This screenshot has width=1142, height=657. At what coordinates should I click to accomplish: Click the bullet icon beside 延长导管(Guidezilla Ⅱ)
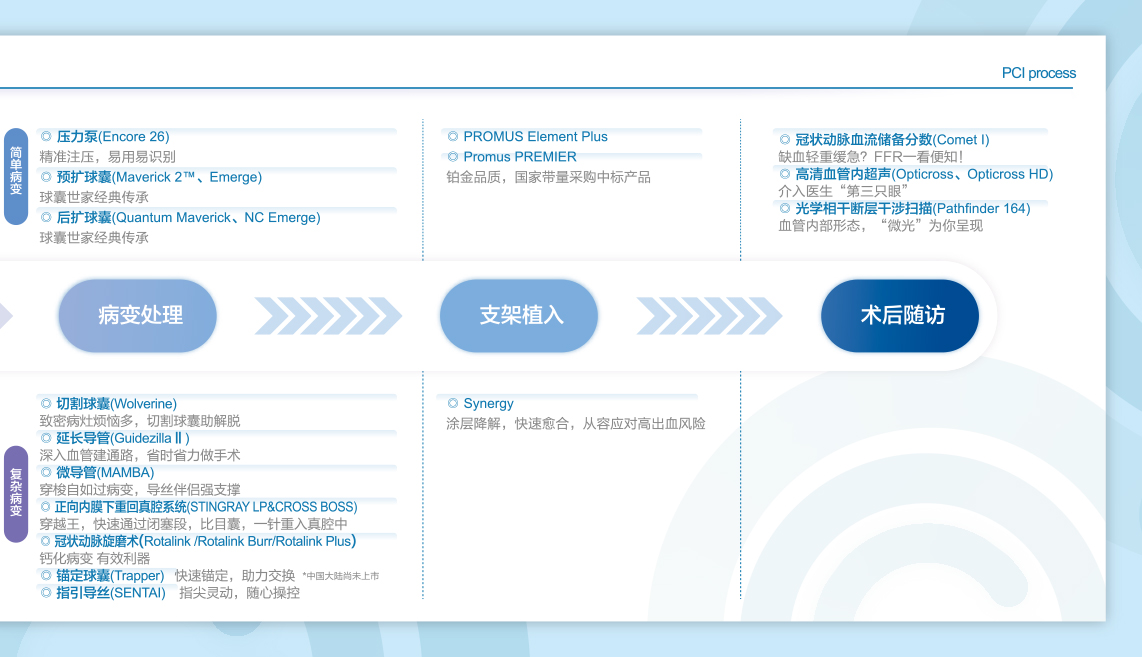coord(46,438)
